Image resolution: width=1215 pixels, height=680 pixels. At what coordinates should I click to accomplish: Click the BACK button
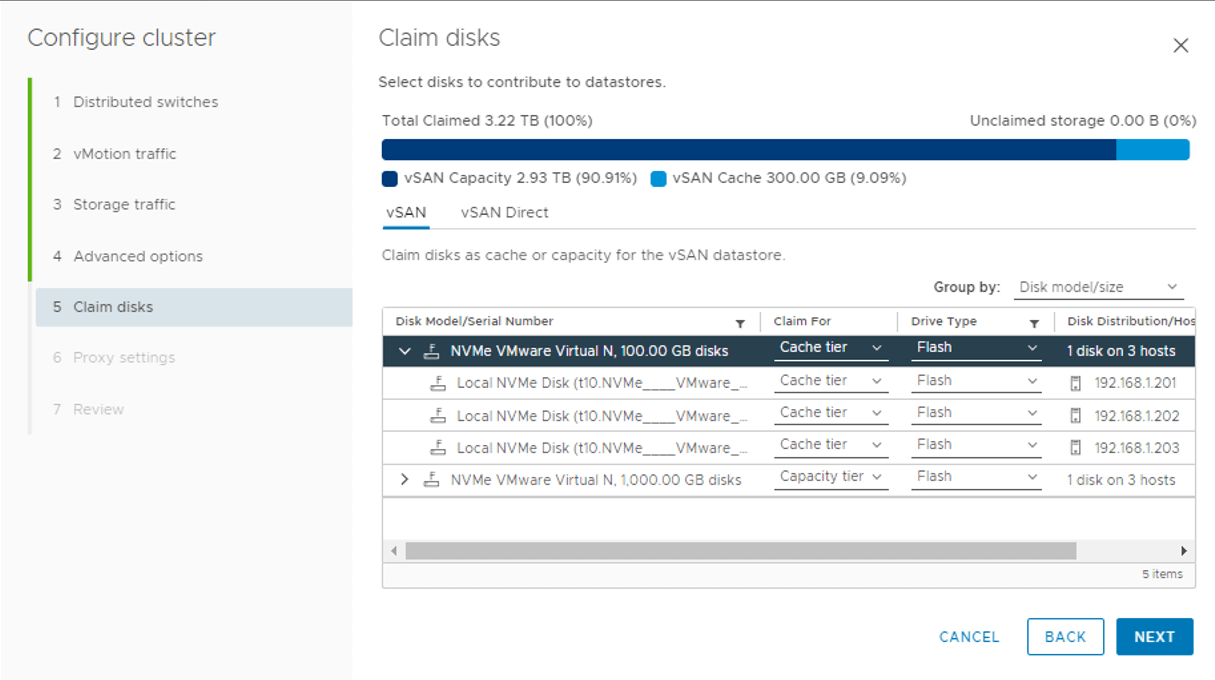tap(1065, 637)
